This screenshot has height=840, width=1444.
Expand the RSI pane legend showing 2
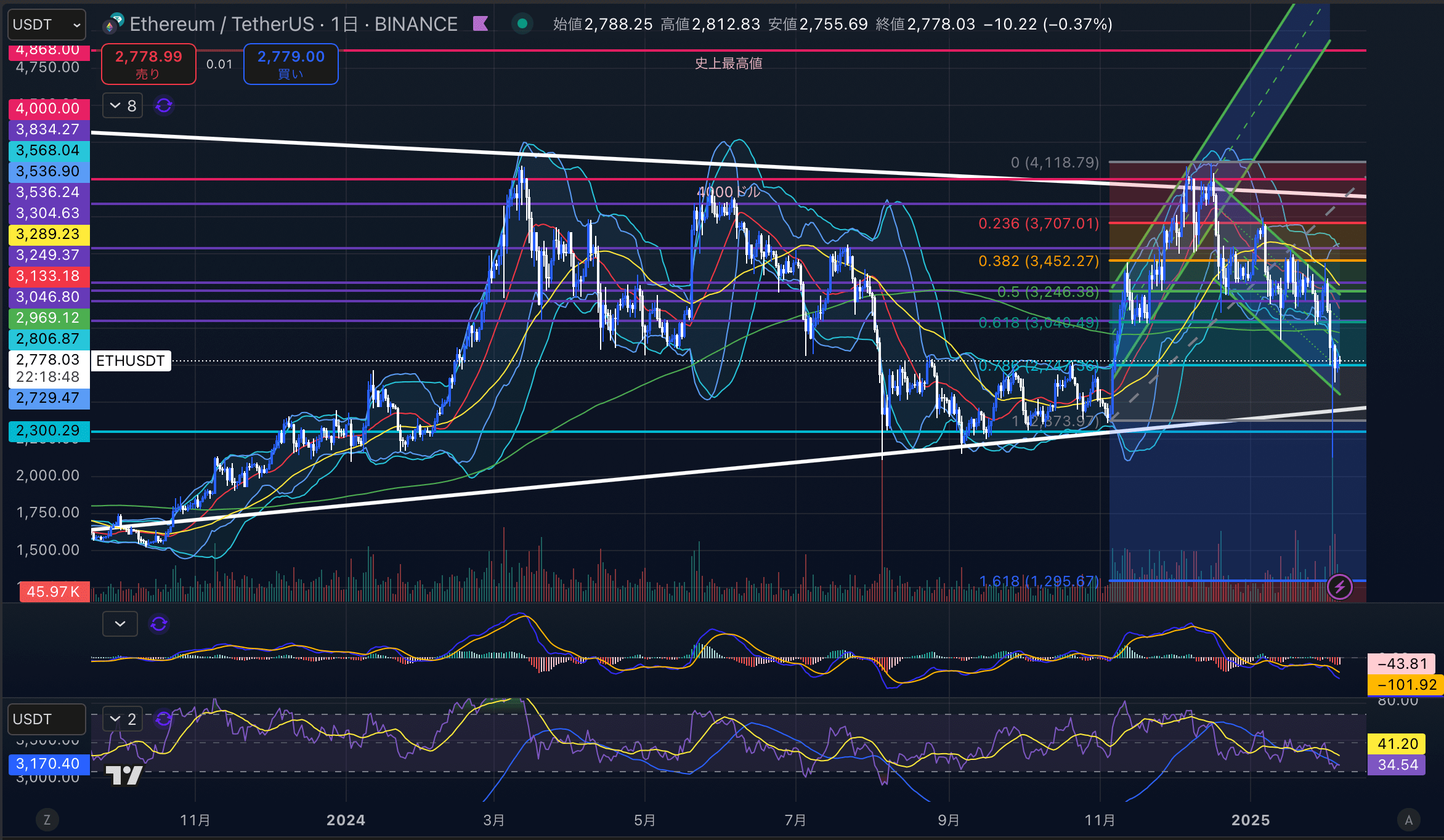(123, 719)
